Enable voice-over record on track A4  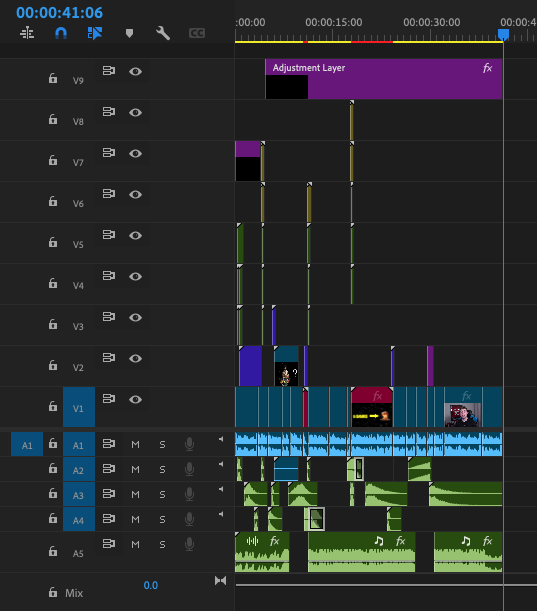coord(189,519)
